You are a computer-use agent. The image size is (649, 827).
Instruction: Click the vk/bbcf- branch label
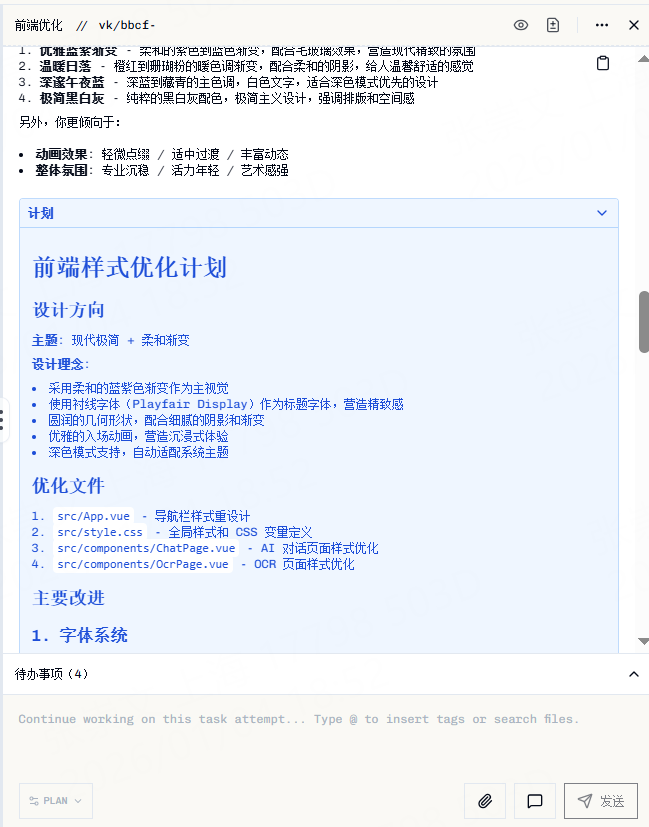point(127,25)
